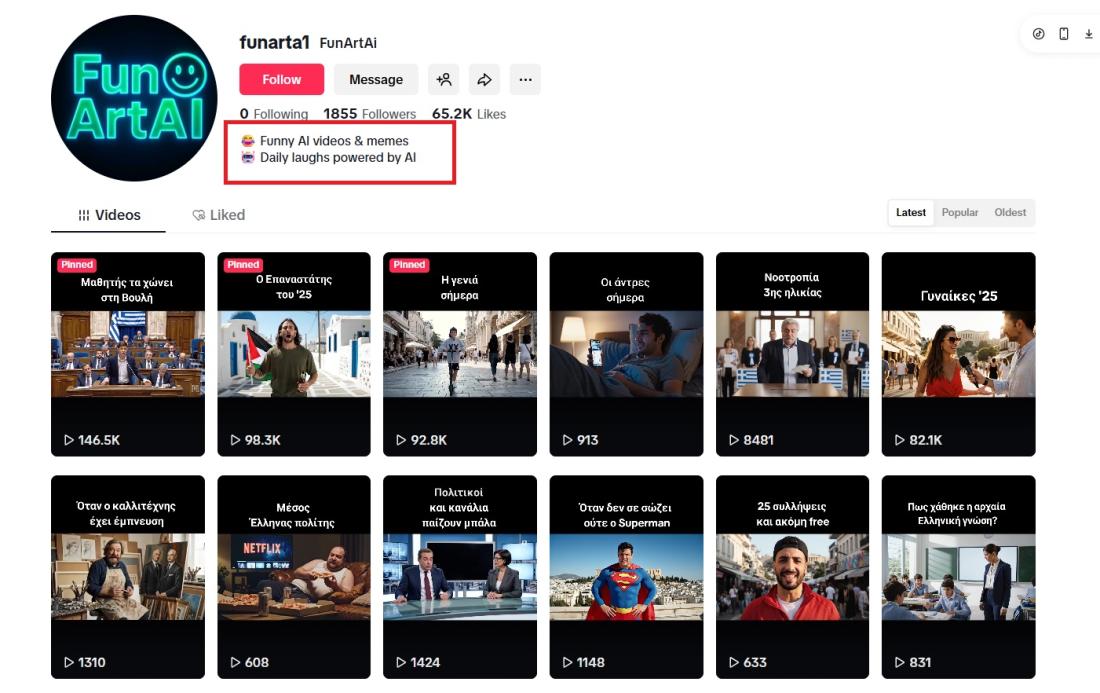
Task: Click the Follow button
Action: pyautogui.click(x=281, y=80)
